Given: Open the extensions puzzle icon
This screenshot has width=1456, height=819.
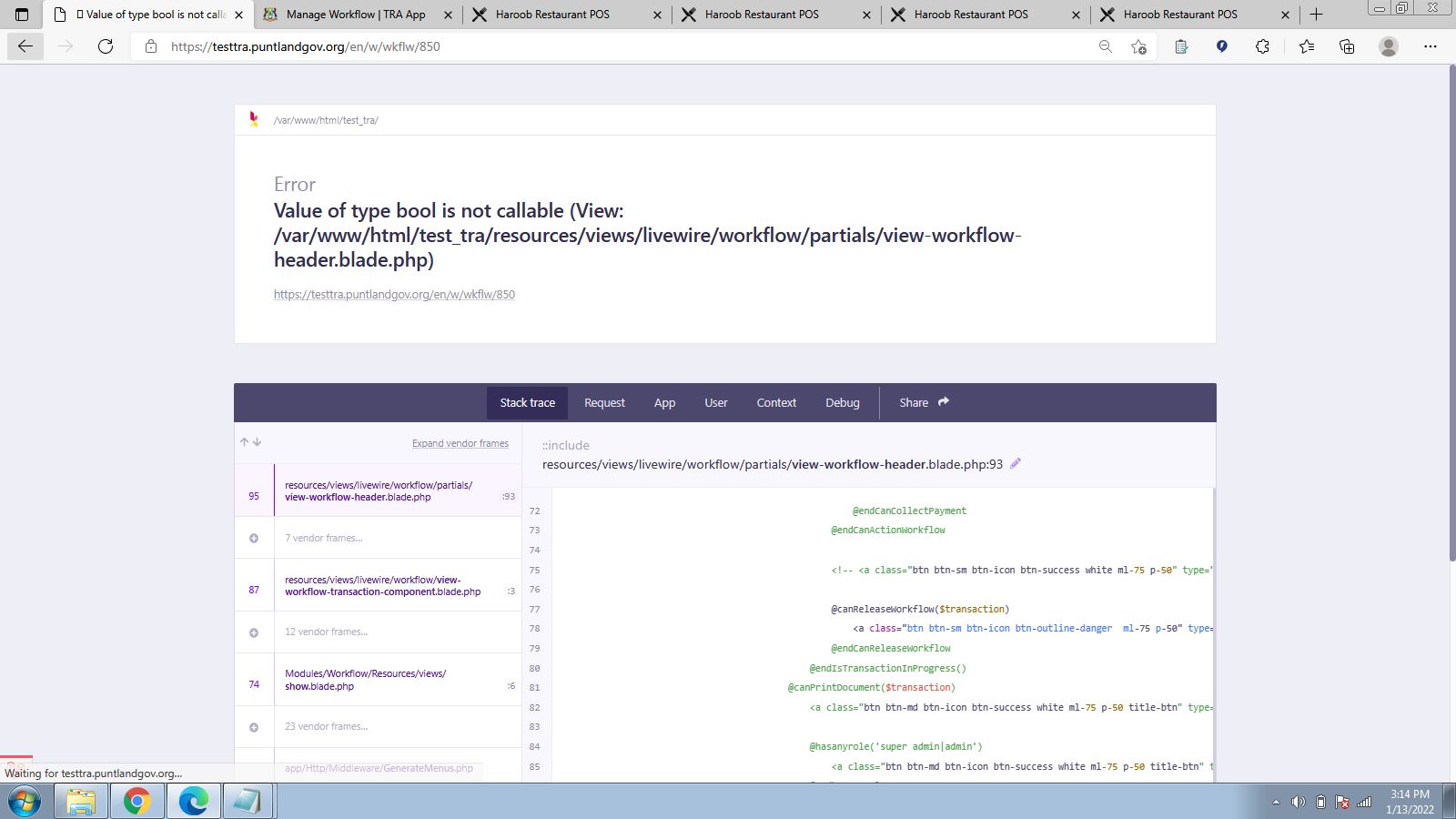Looking at the screenshot, I should tap(1262, 46).
